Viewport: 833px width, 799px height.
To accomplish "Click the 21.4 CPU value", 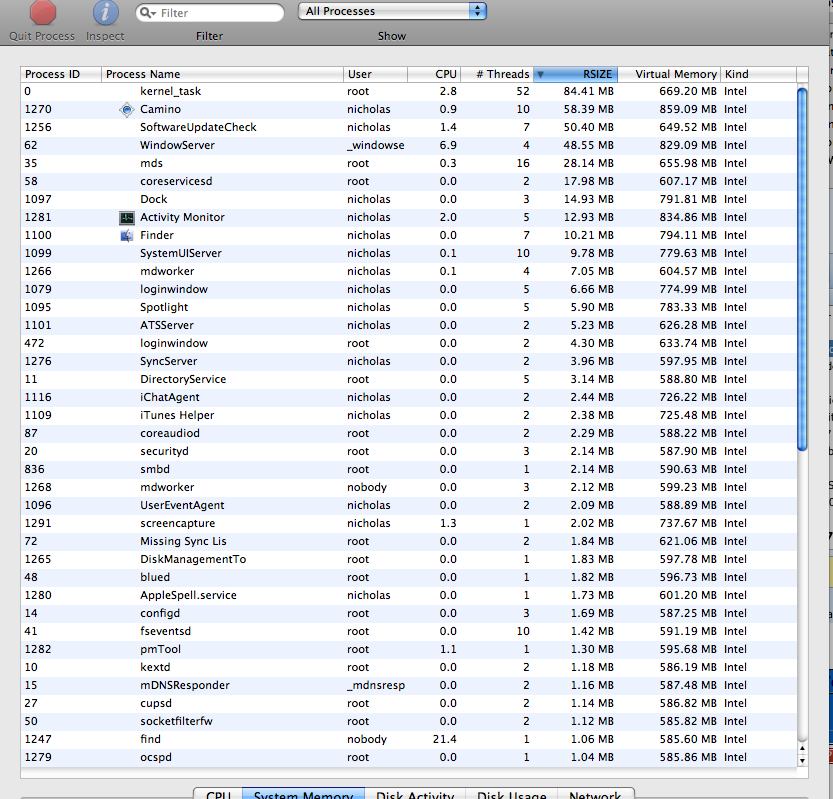I will click(x=445, y=740).
